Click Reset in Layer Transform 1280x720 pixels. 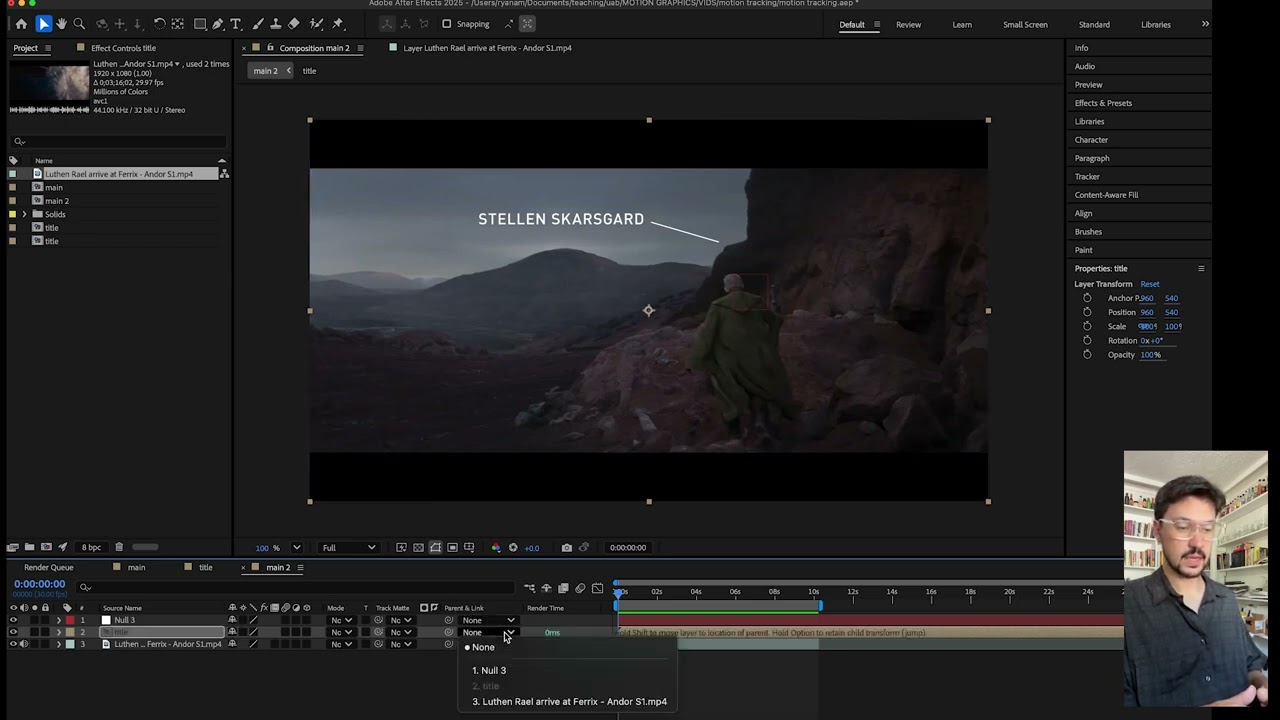pyautogui.click(x=1150, y=284)
